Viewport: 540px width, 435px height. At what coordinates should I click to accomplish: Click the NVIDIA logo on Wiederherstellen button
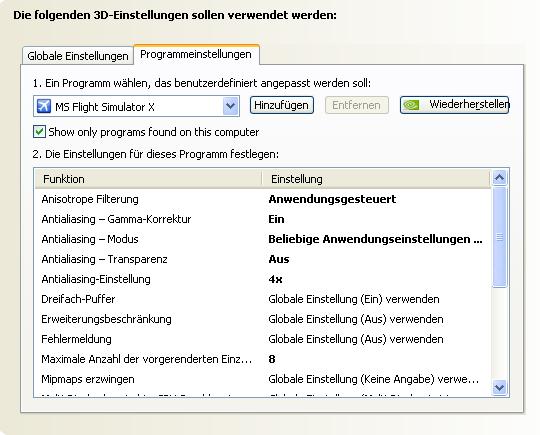pos(411,105)
